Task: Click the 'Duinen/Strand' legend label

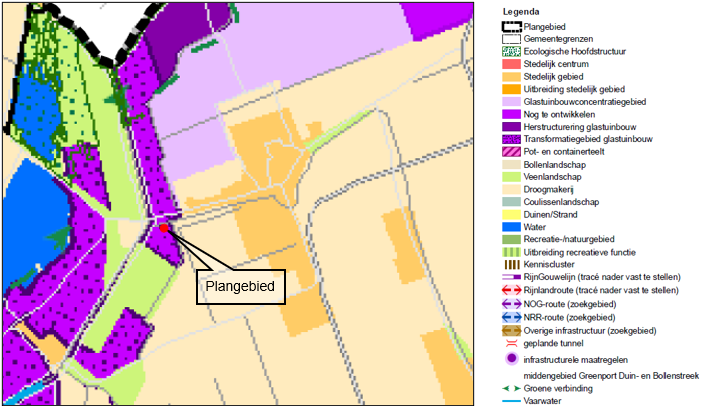Action: [x=550, y=215]
